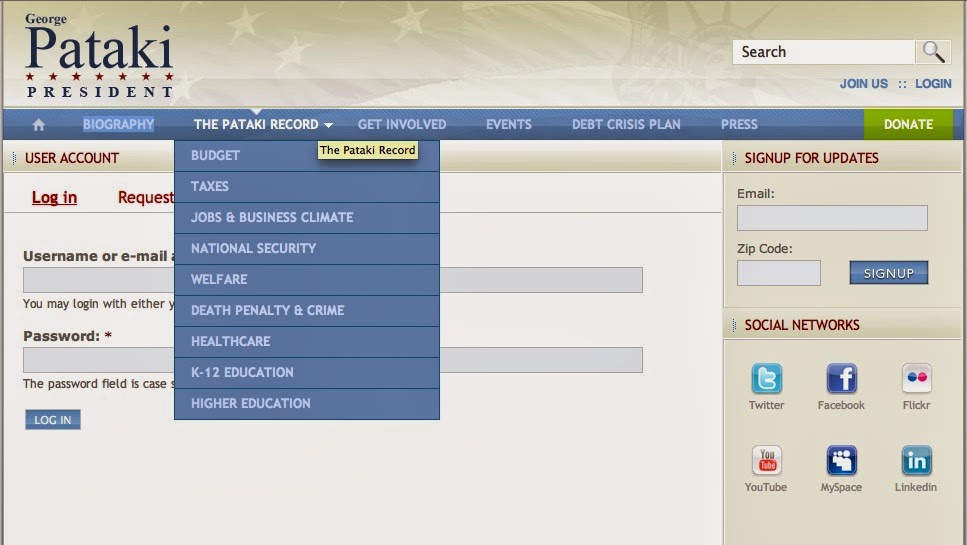967x545 pixels.
Task: Select K-12 Education menu entry
Action: [307, 372]
